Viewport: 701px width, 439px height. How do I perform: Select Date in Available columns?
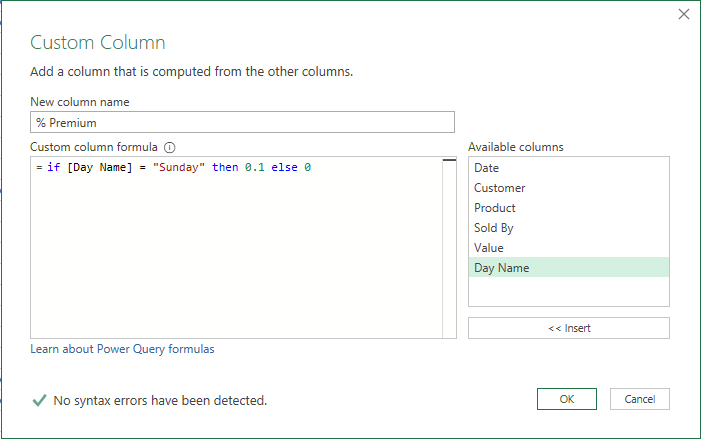click(x=487, y=168)
